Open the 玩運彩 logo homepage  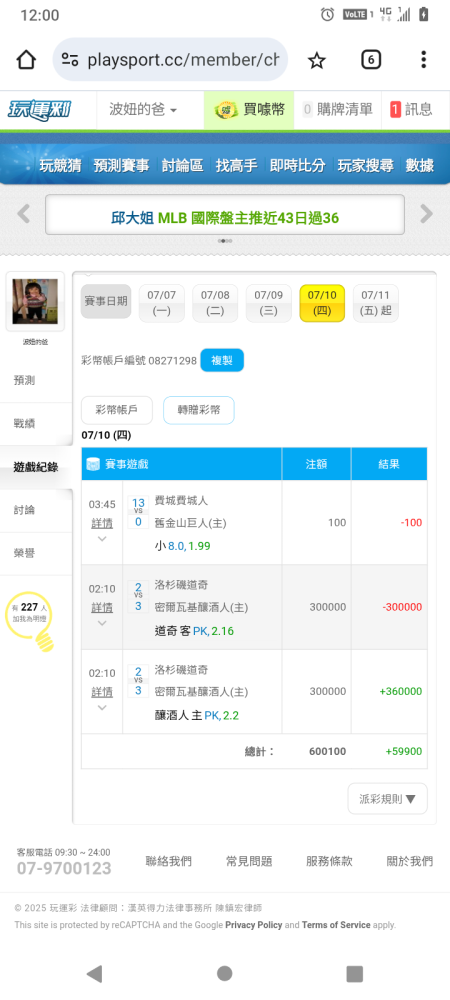coord(39,110)
